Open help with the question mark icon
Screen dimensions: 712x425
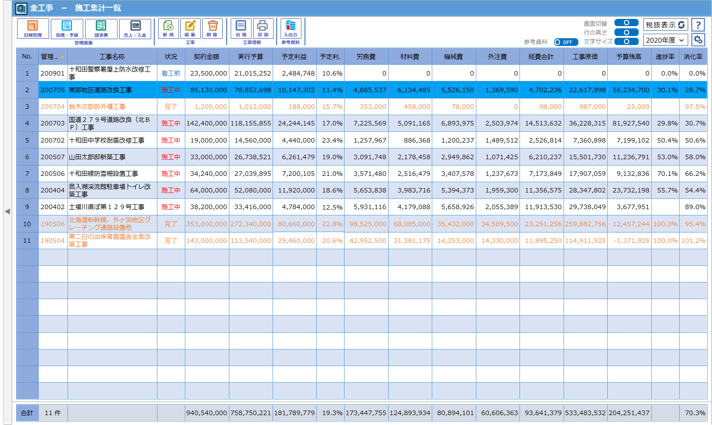point(698,23)
